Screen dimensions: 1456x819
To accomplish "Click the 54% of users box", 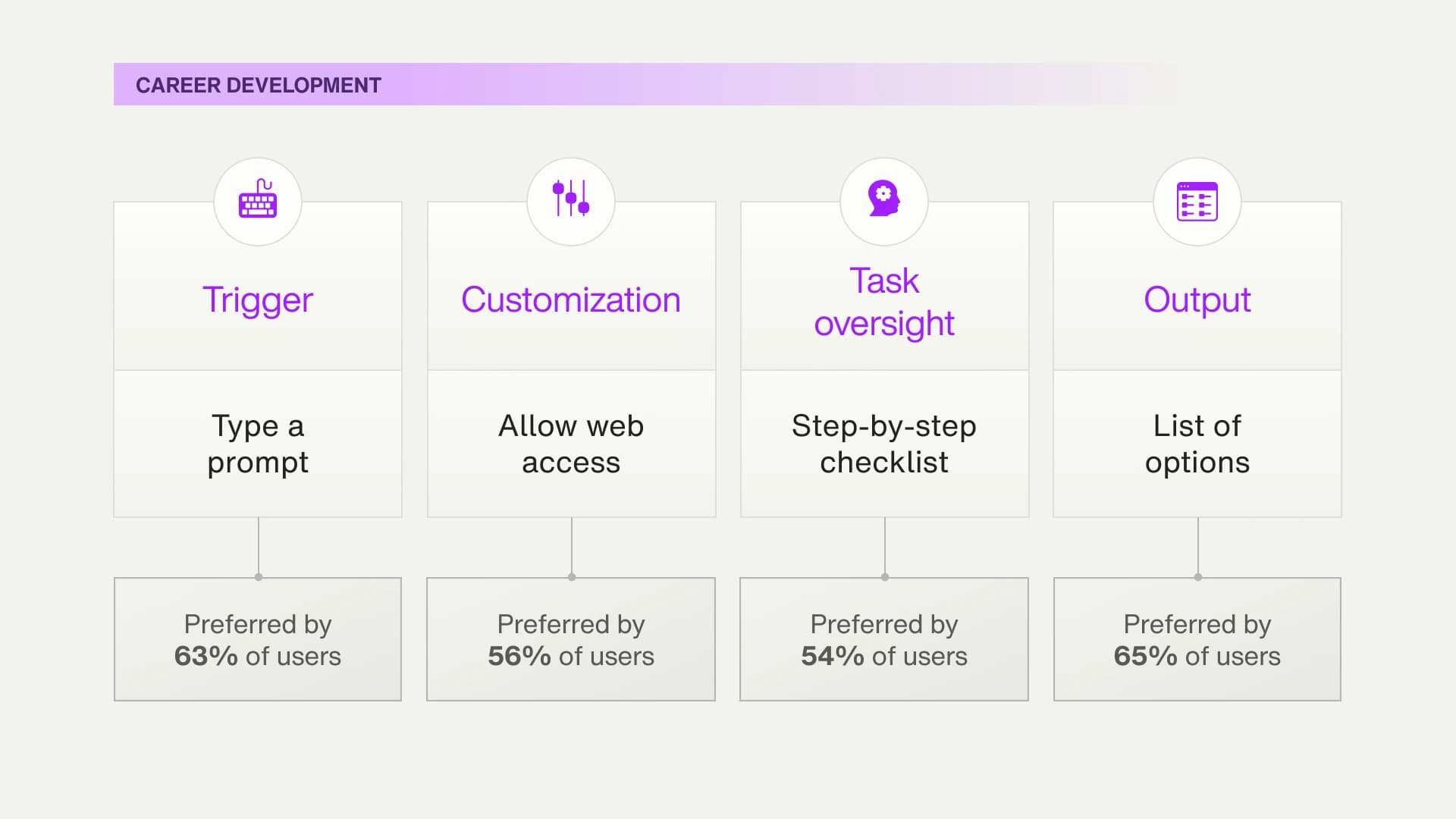I will coord(884,639).
